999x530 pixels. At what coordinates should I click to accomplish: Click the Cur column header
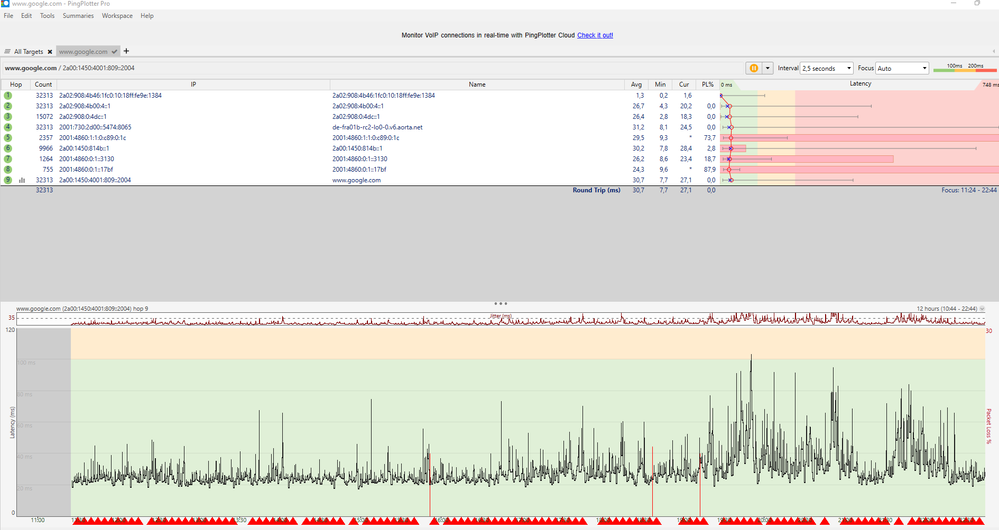click(684, 84)
